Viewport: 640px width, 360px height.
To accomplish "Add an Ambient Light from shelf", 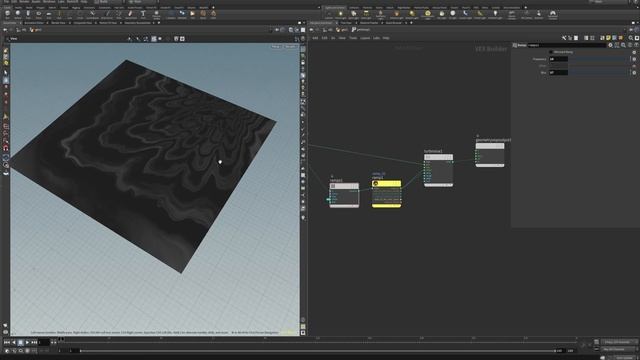I will pos(495,15).
